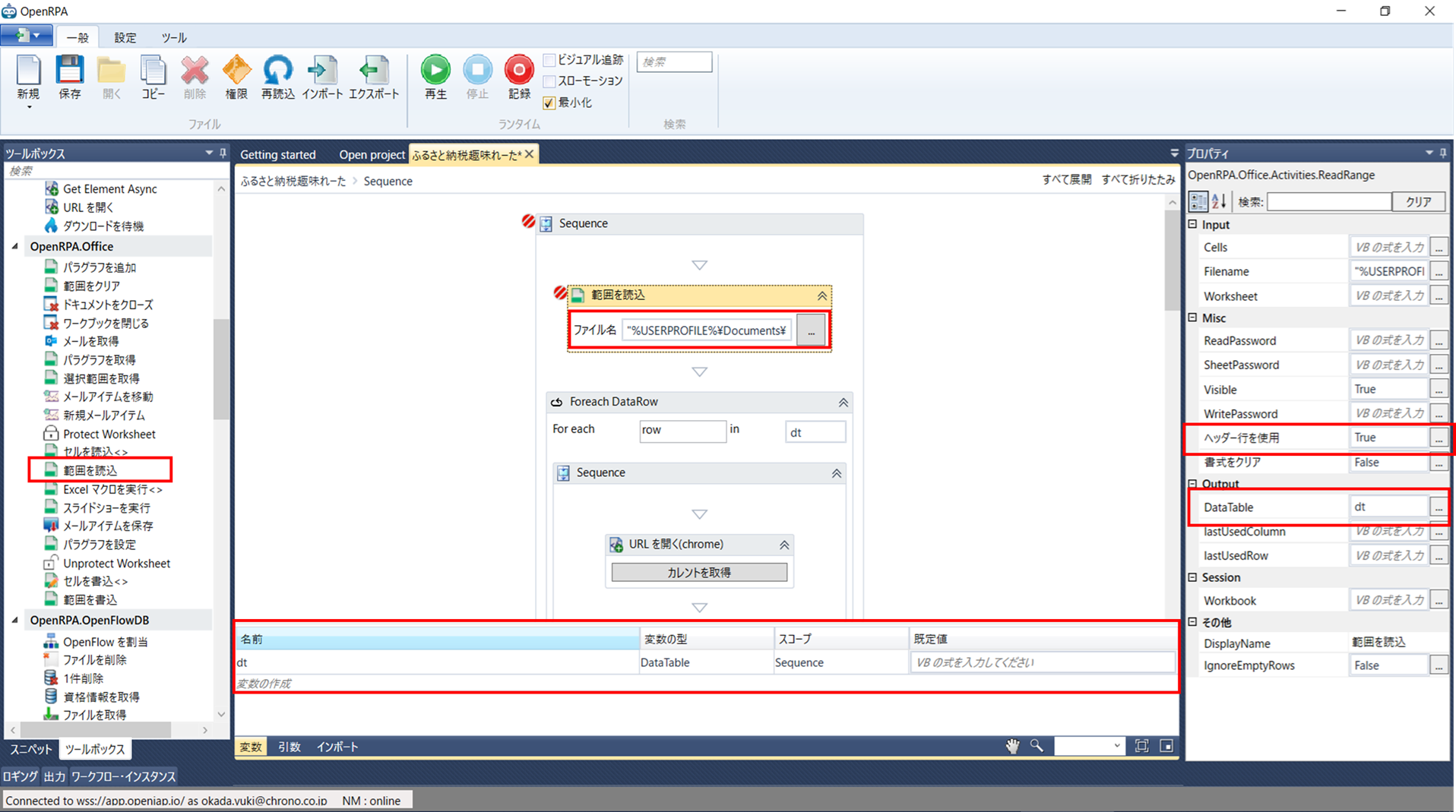Image resolution: width=1456 pixels, height=812 pixels.
Task: Click fit-to-screen icon in designer footer
Action: click(x=1141, y=746)
